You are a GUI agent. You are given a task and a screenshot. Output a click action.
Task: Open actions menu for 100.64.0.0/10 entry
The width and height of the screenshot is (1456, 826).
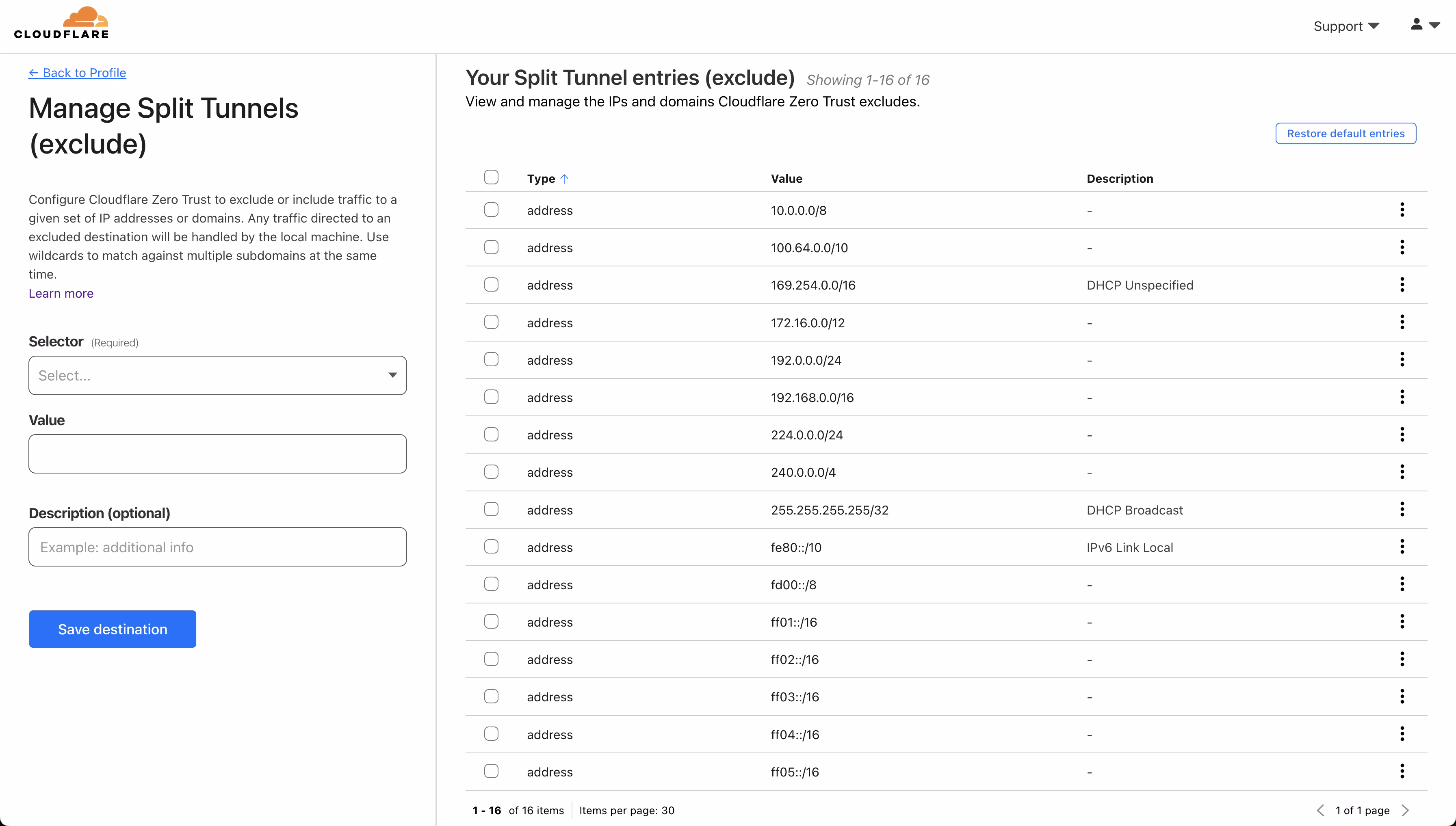tap(1402, 247)
